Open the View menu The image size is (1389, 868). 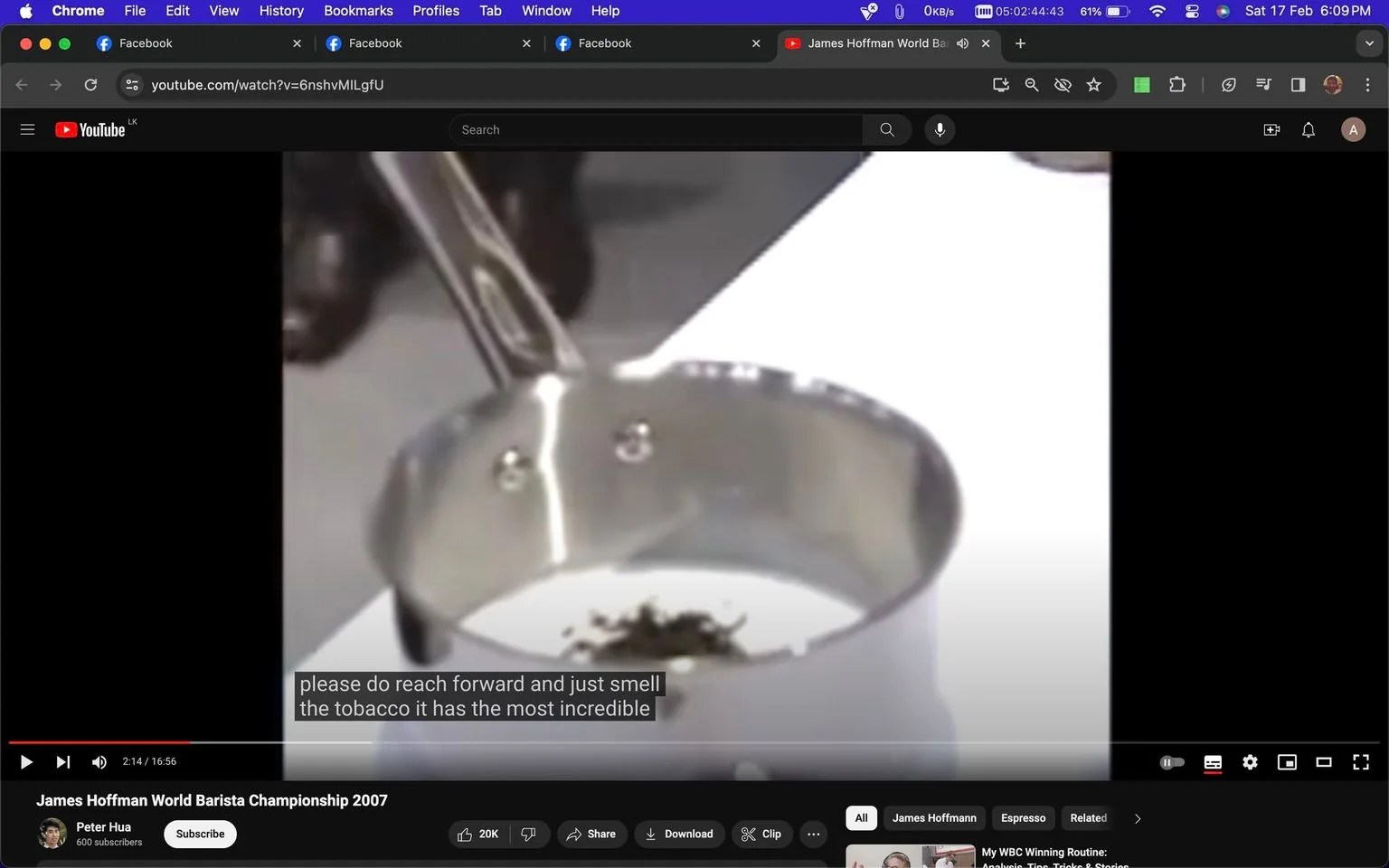(223, 11)
